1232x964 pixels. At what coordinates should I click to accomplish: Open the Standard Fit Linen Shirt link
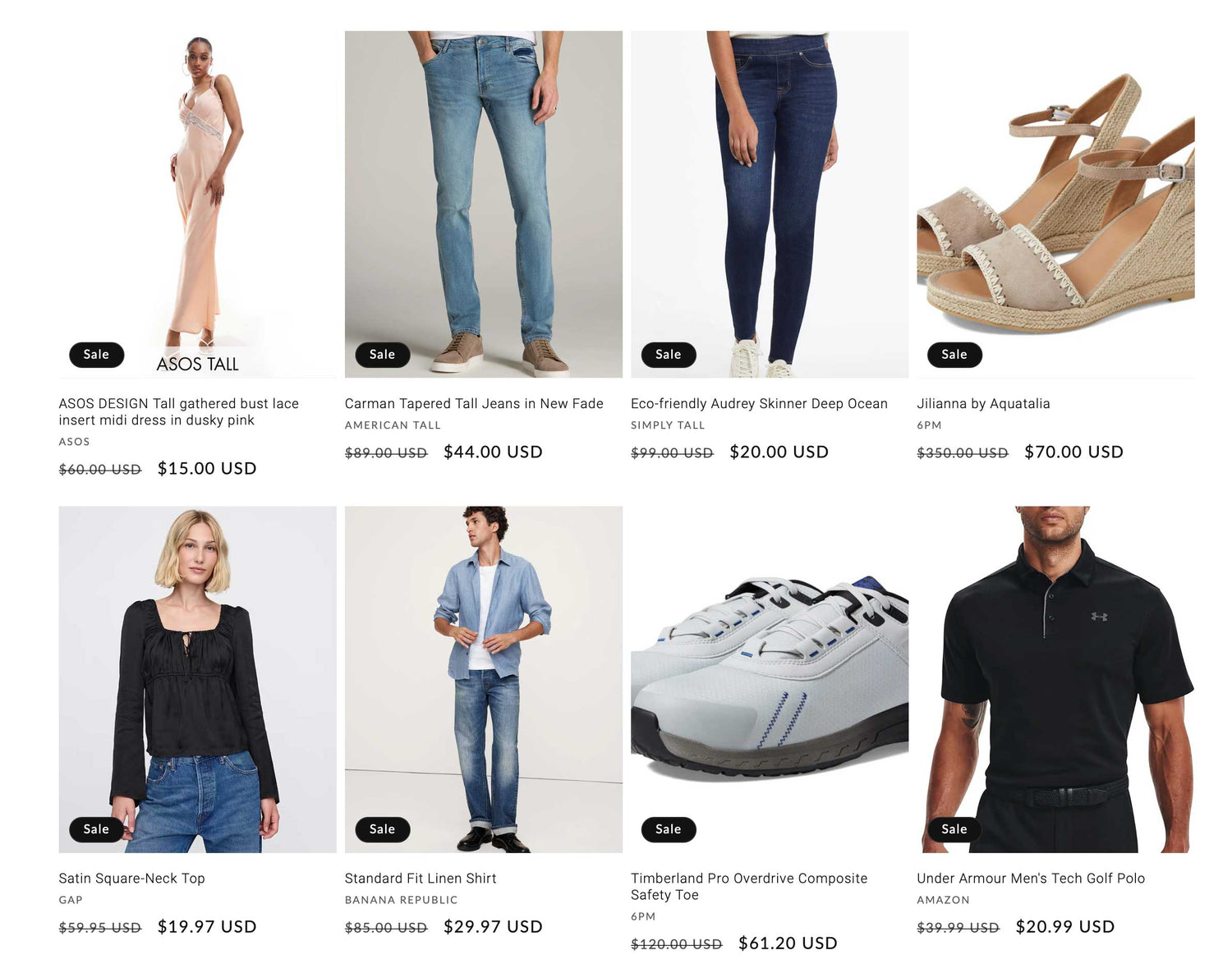pyautogui.click(x=421, y=878)
